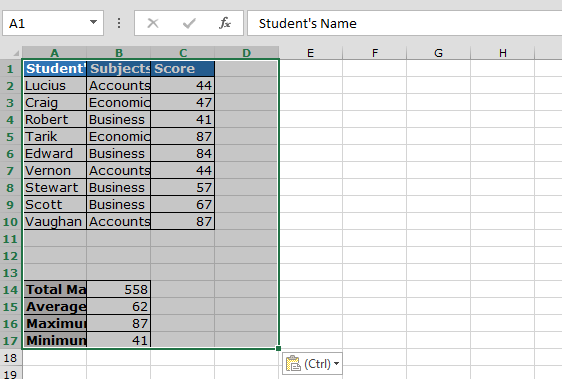Screen dimensions: 562x379
Task: Select column D header
Action: 247,53
